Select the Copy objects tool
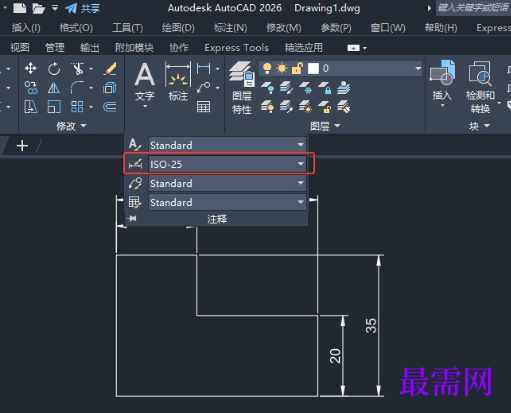This screenshot has width=511, height=413. point(31,88)
